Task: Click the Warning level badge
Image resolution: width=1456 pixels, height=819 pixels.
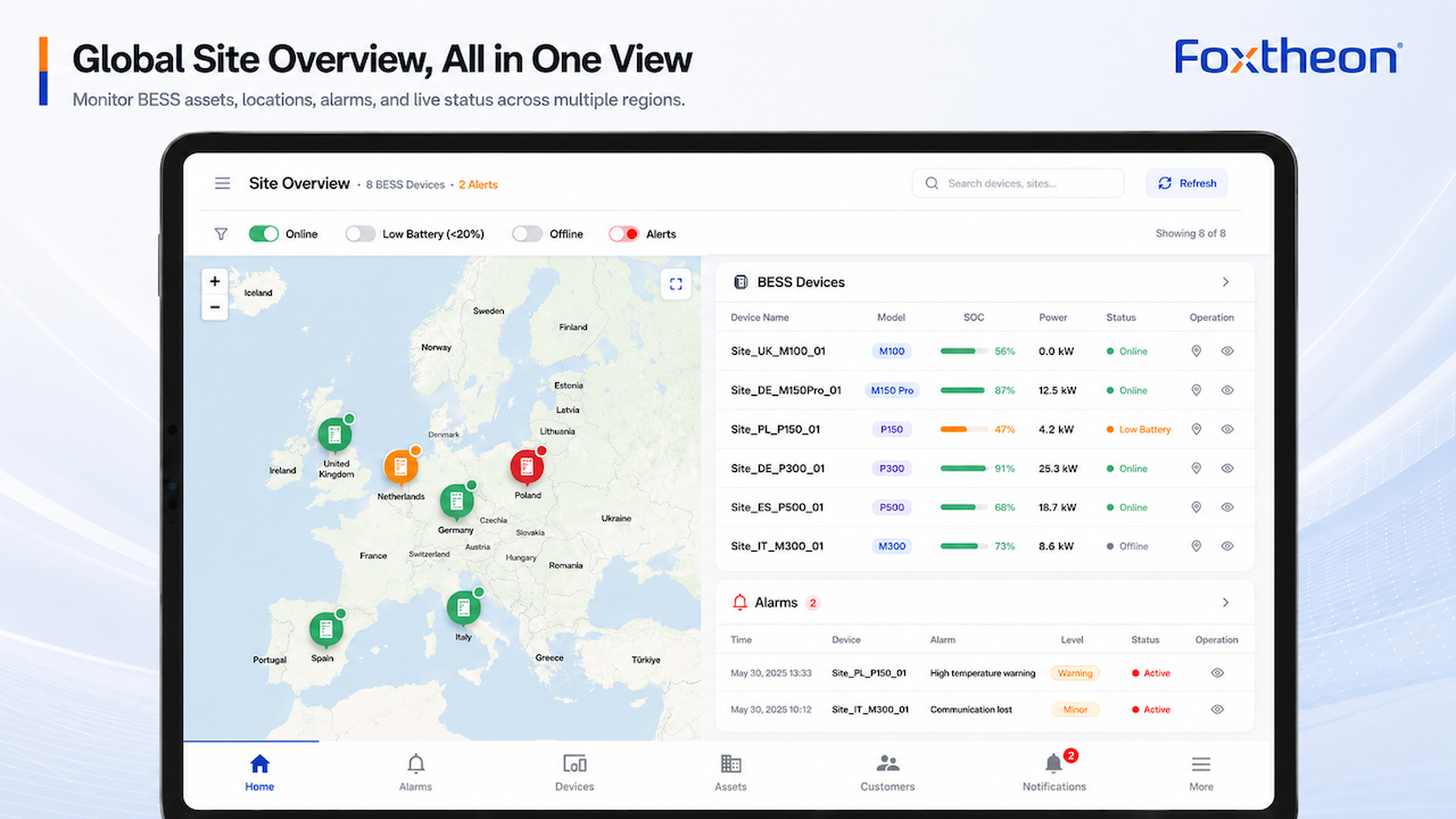Action: point(1075,673)
